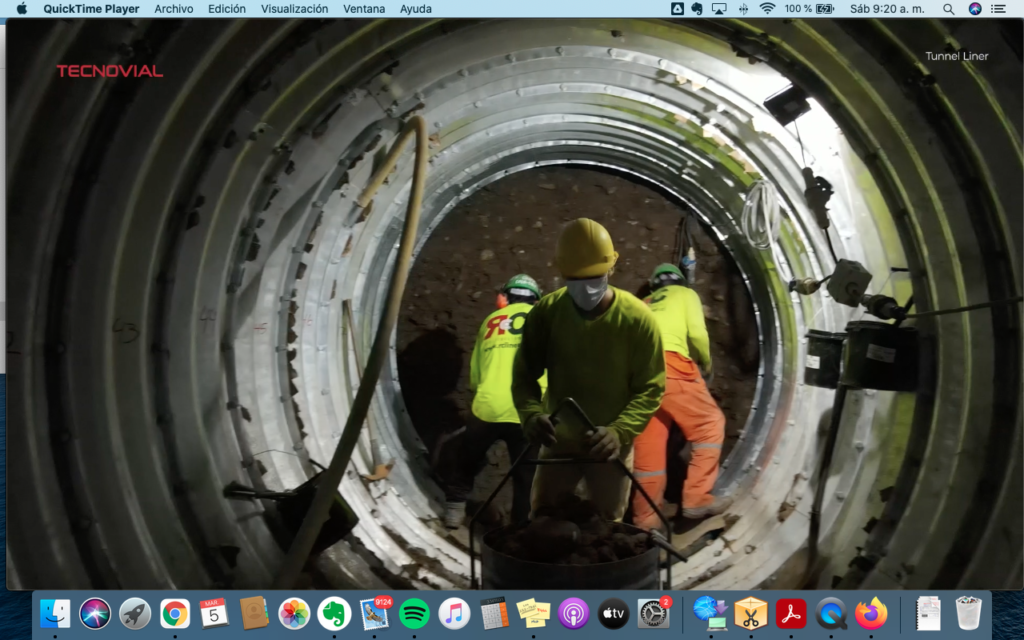
Task: Open the AirPlay display menu
Action: pyautogui.click(x=719, y=8)
